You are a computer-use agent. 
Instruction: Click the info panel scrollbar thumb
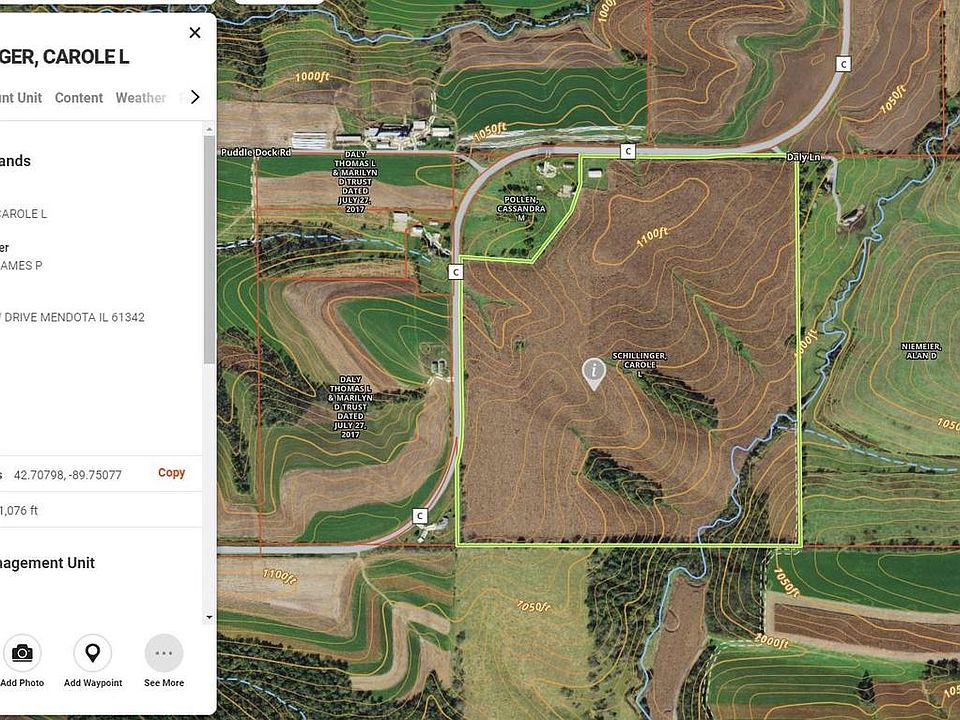tap(209, 249)
